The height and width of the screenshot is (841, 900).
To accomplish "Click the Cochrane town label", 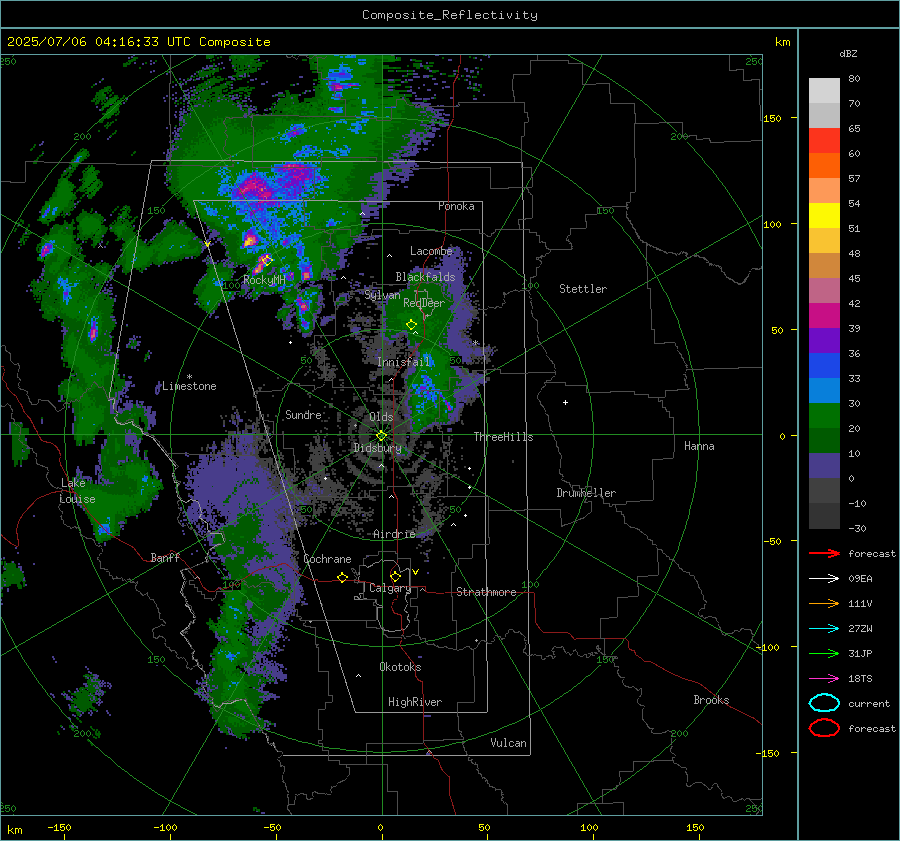I will tap(327, 559).
